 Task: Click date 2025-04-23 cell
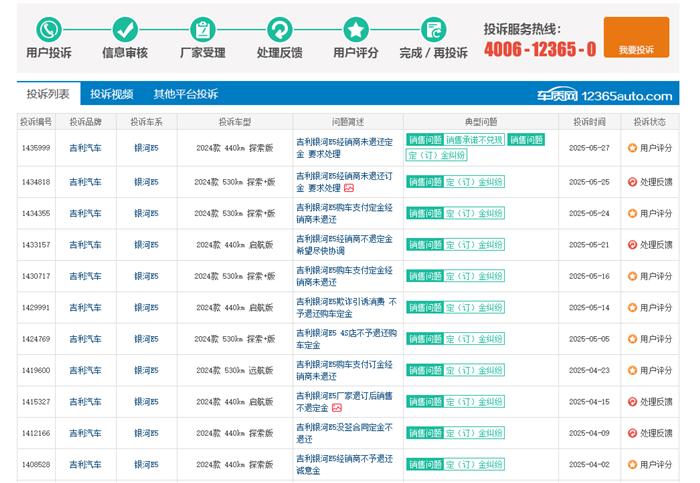(x=589, y=370)
